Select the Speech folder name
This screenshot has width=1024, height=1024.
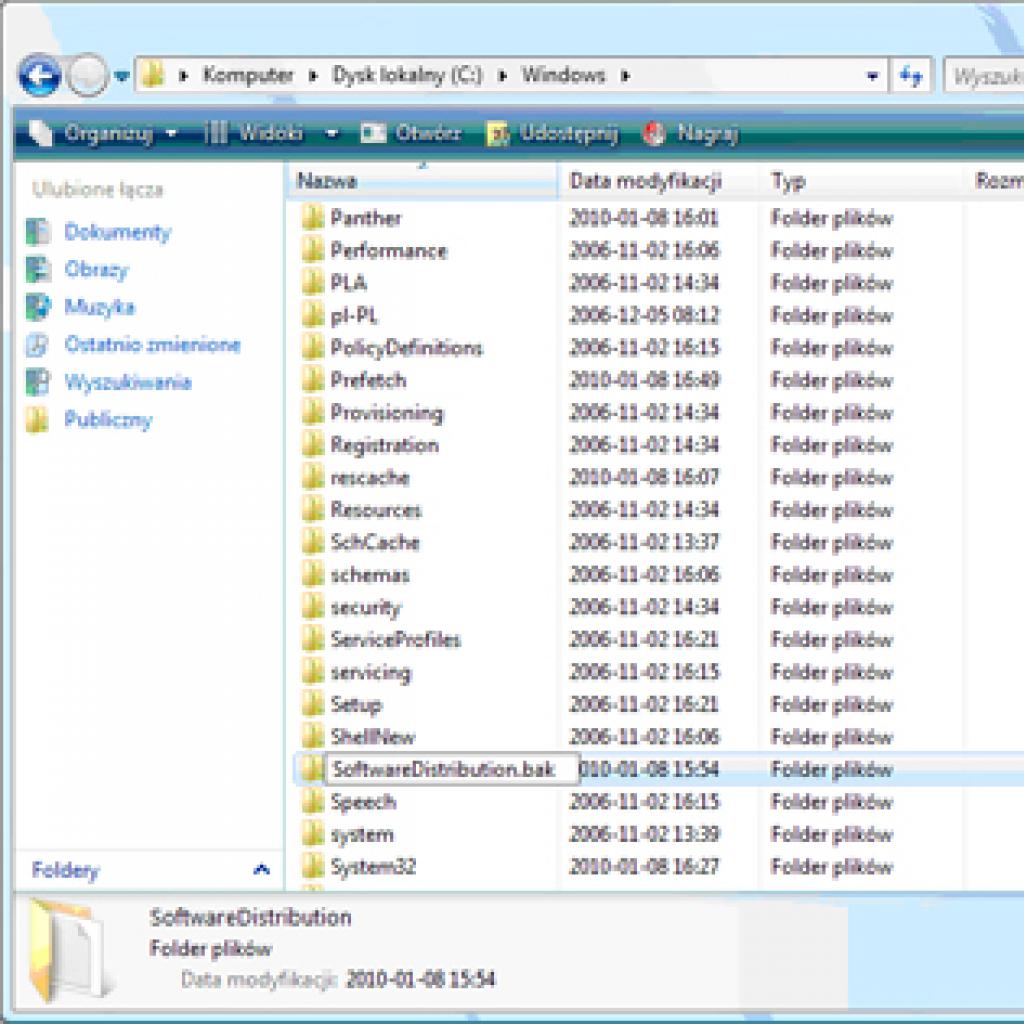[x=363, y=801]
